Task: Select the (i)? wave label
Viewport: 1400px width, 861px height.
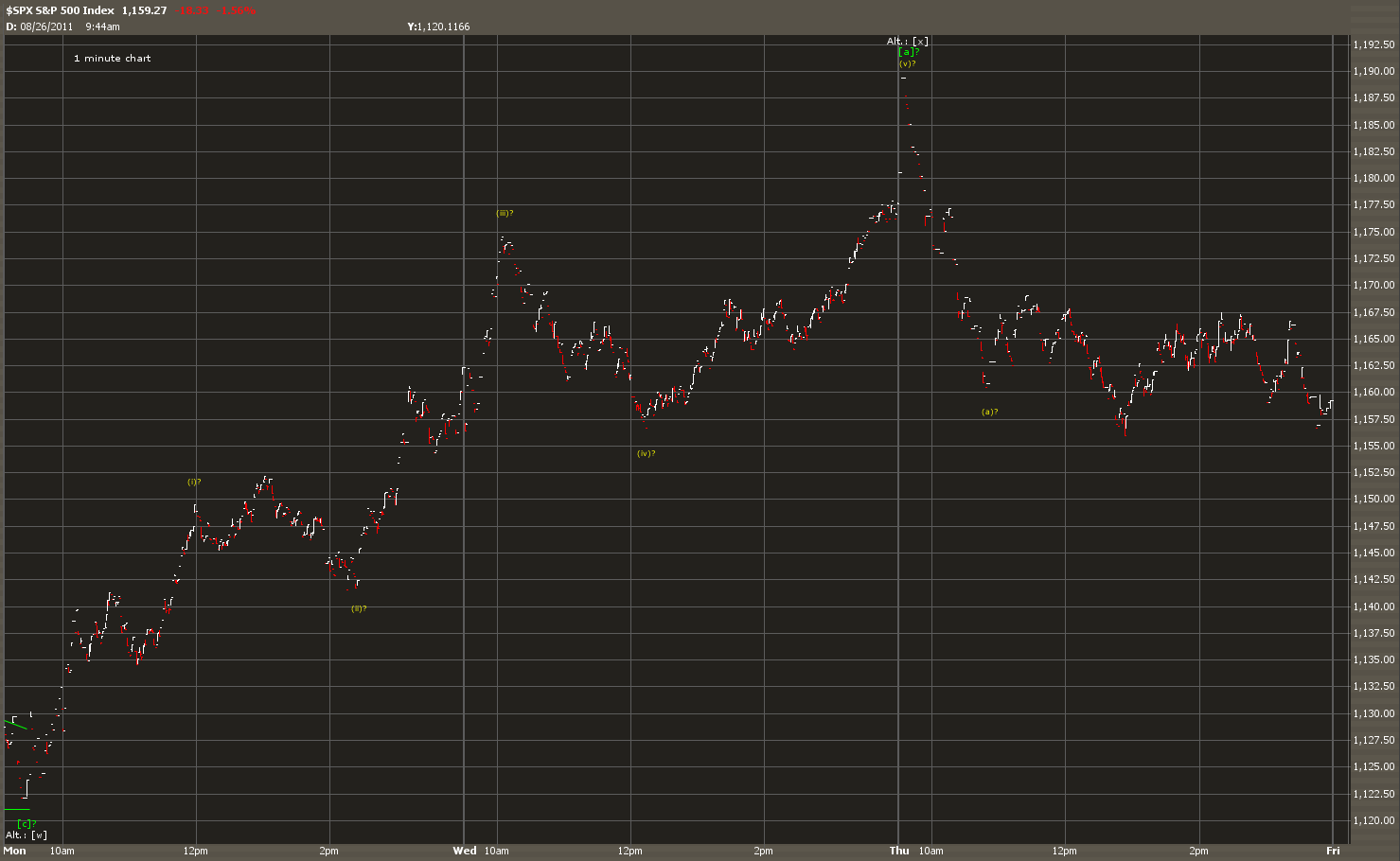Action: coord(194,482)
